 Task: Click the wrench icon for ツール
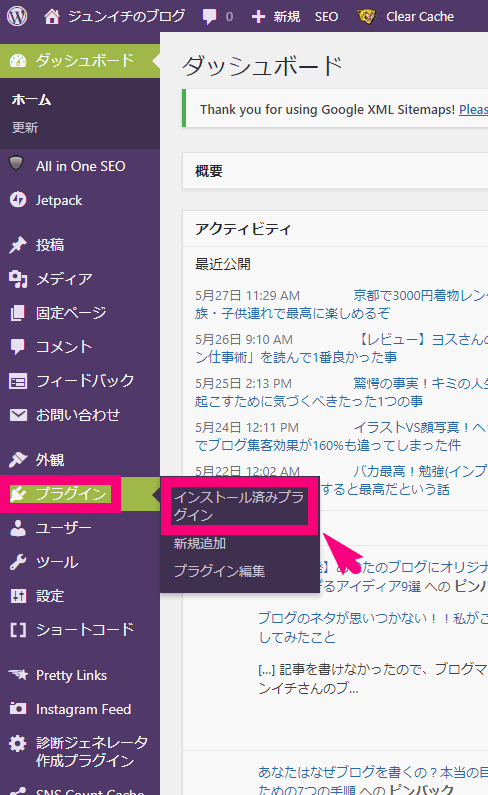point(18,562)
